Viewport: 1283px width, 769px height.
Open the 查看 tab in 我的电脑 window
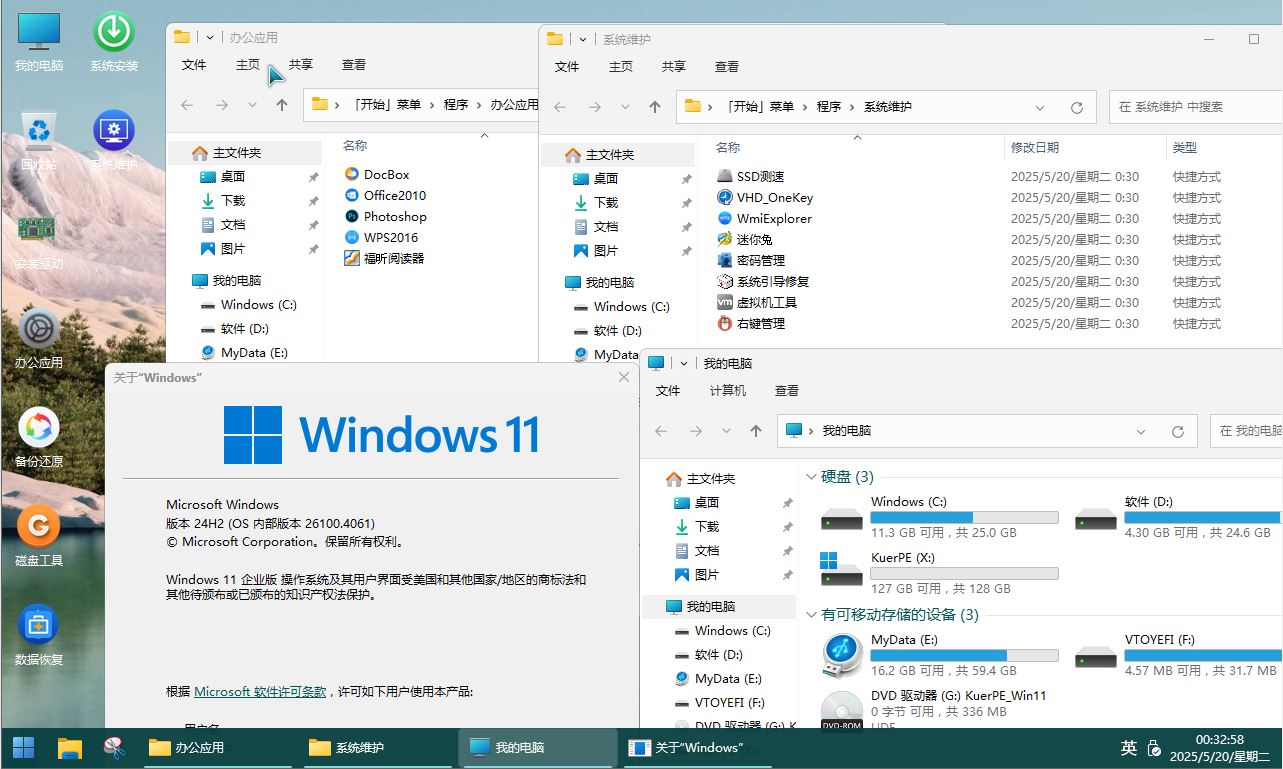pyautogui.click(x=787, y=391)
